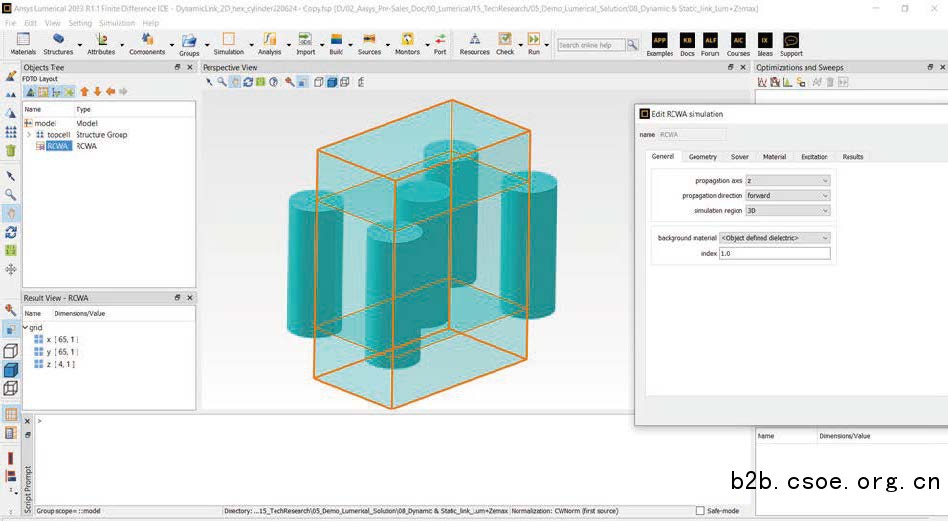
Task: Open the Support chat icon
Action: [x=791, y=40]
